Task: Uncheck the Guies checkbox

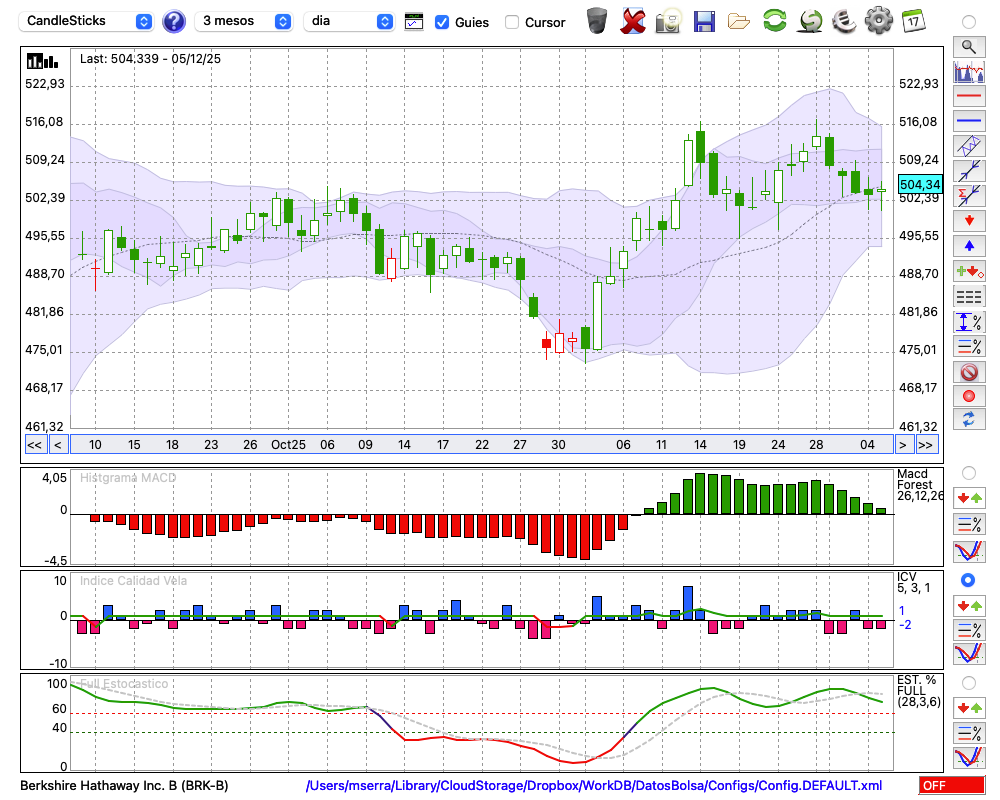Action: [x=442, y=22]
